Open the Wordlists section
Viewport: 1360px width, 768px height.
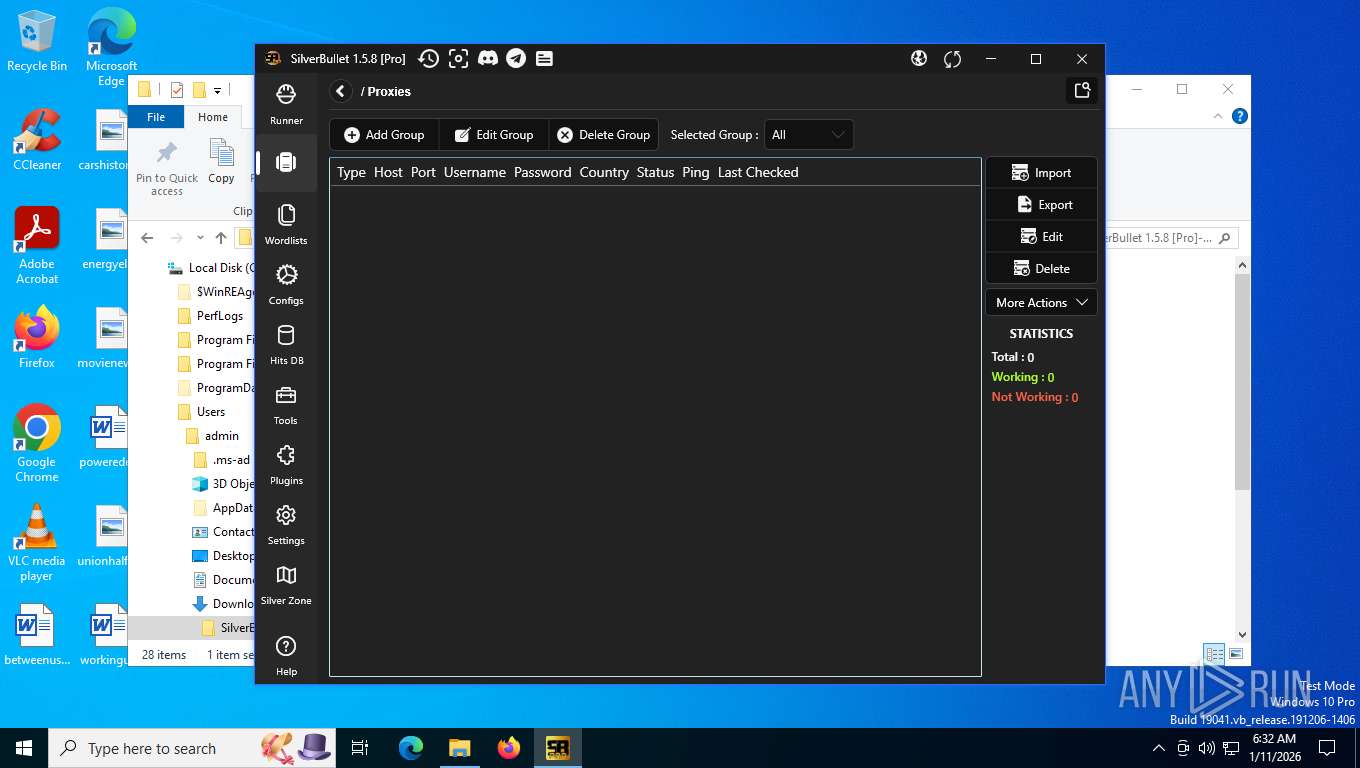click(x=286, y=224)
